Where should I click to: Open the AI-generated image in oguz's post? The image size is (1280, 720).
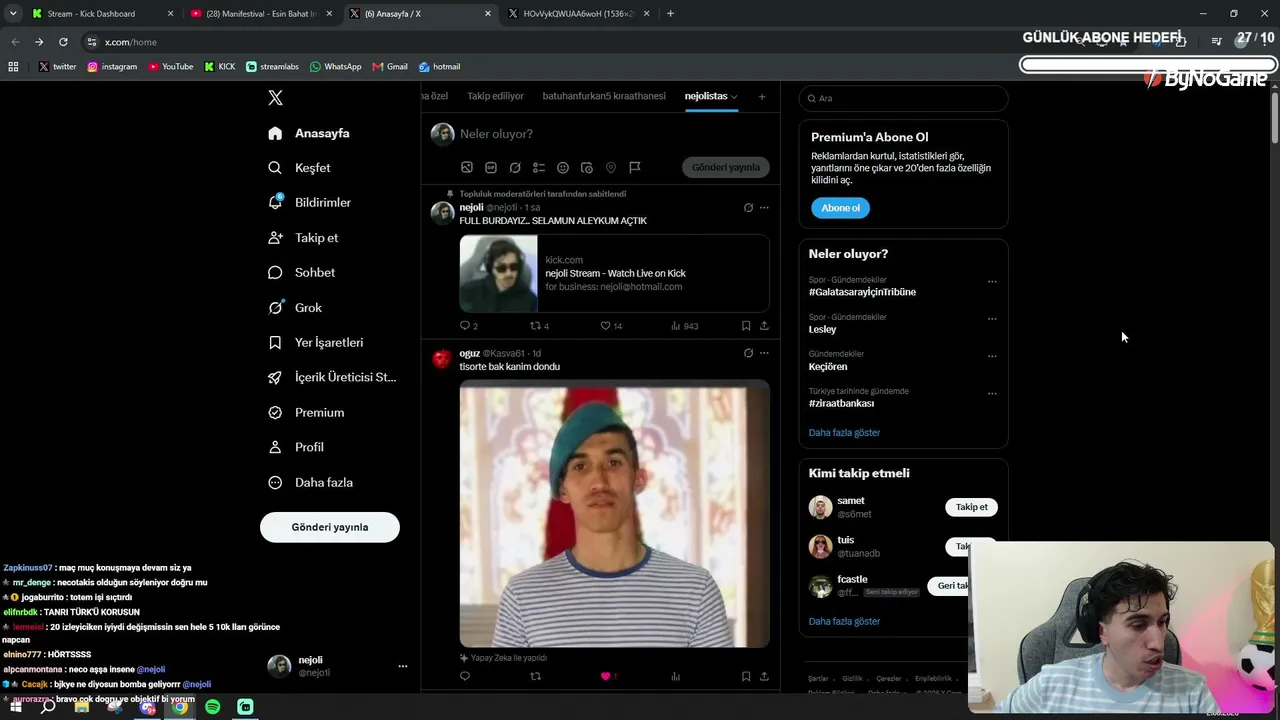614,513
